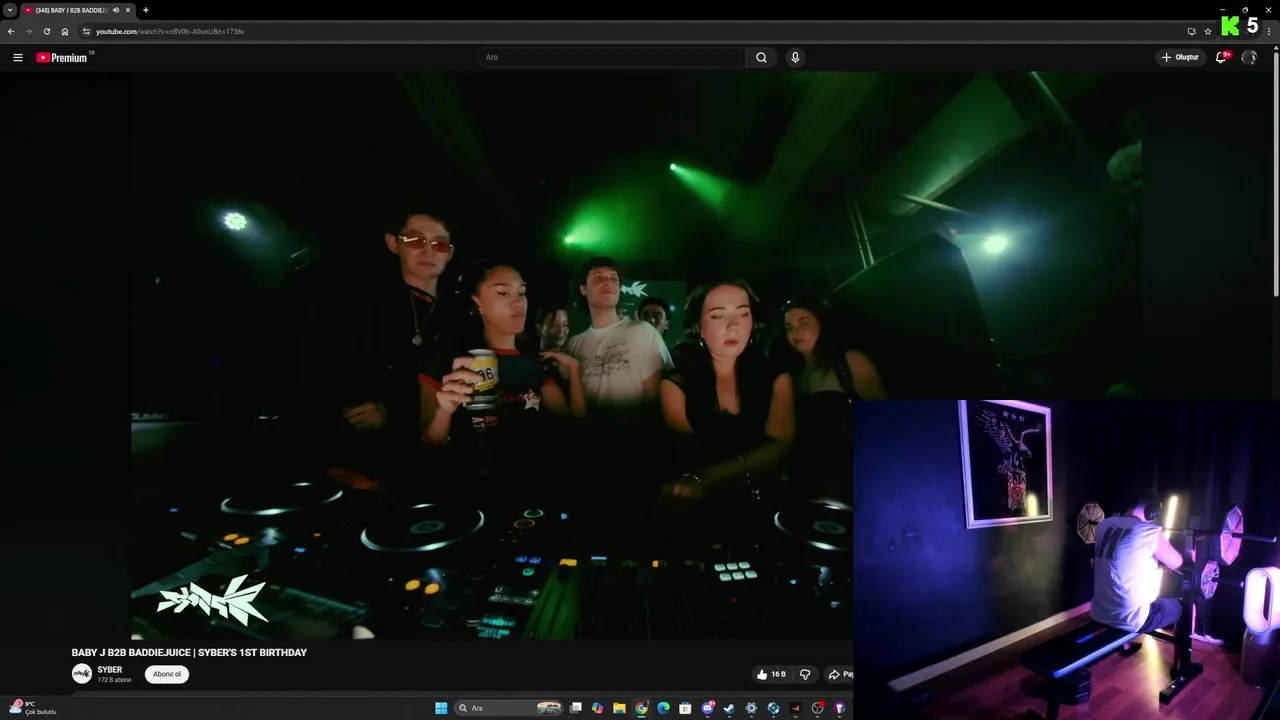Go forward with the browser forward arrow
This screenshot has height=720, width=1280.
pos(29,31)
